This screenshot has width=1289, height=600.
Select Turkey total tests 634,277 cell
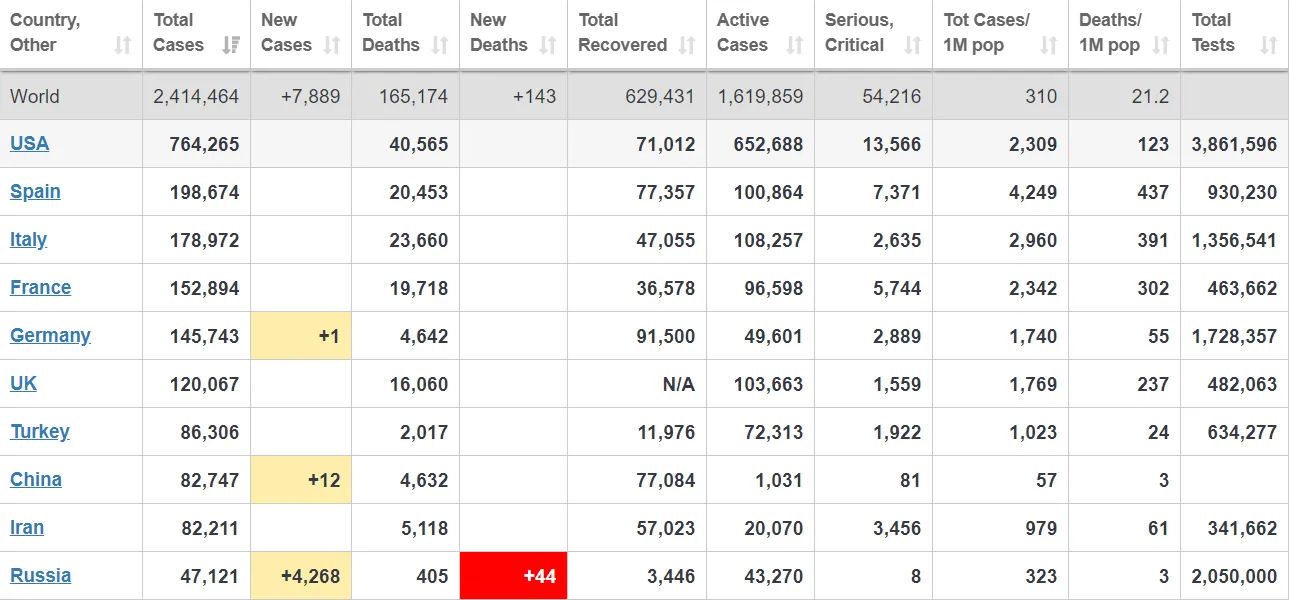click(x=1234, y=432)
